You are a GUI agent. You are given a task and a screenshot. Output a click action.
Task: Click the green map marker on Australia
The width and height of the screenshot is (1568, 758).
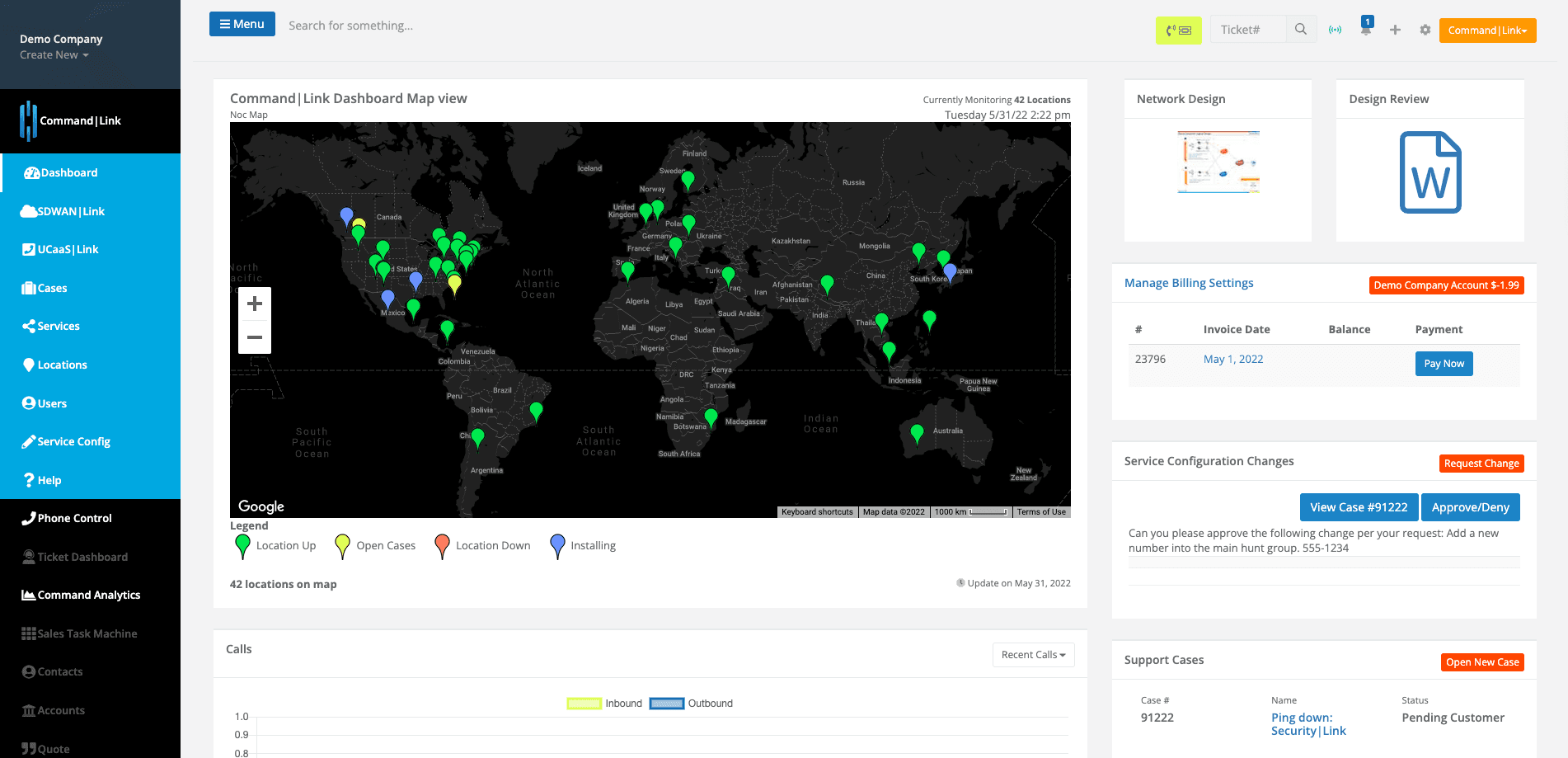tap(917, 433)
